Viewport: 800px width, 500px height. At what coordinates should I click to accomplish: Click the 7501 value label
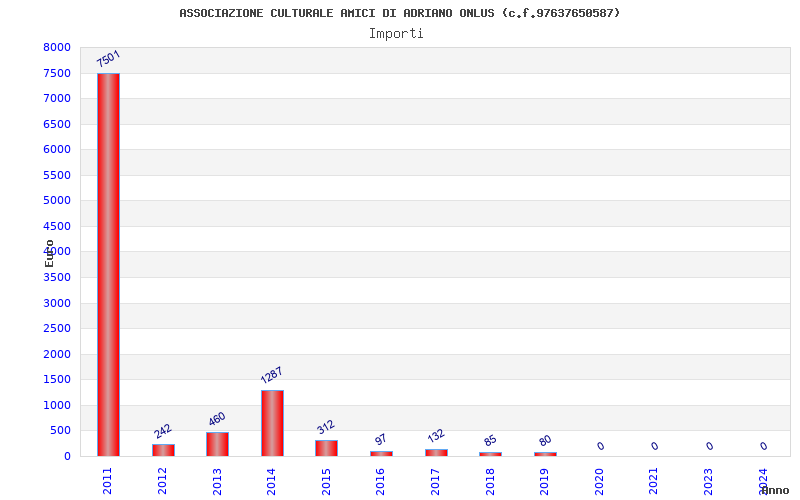coord(108,59)
